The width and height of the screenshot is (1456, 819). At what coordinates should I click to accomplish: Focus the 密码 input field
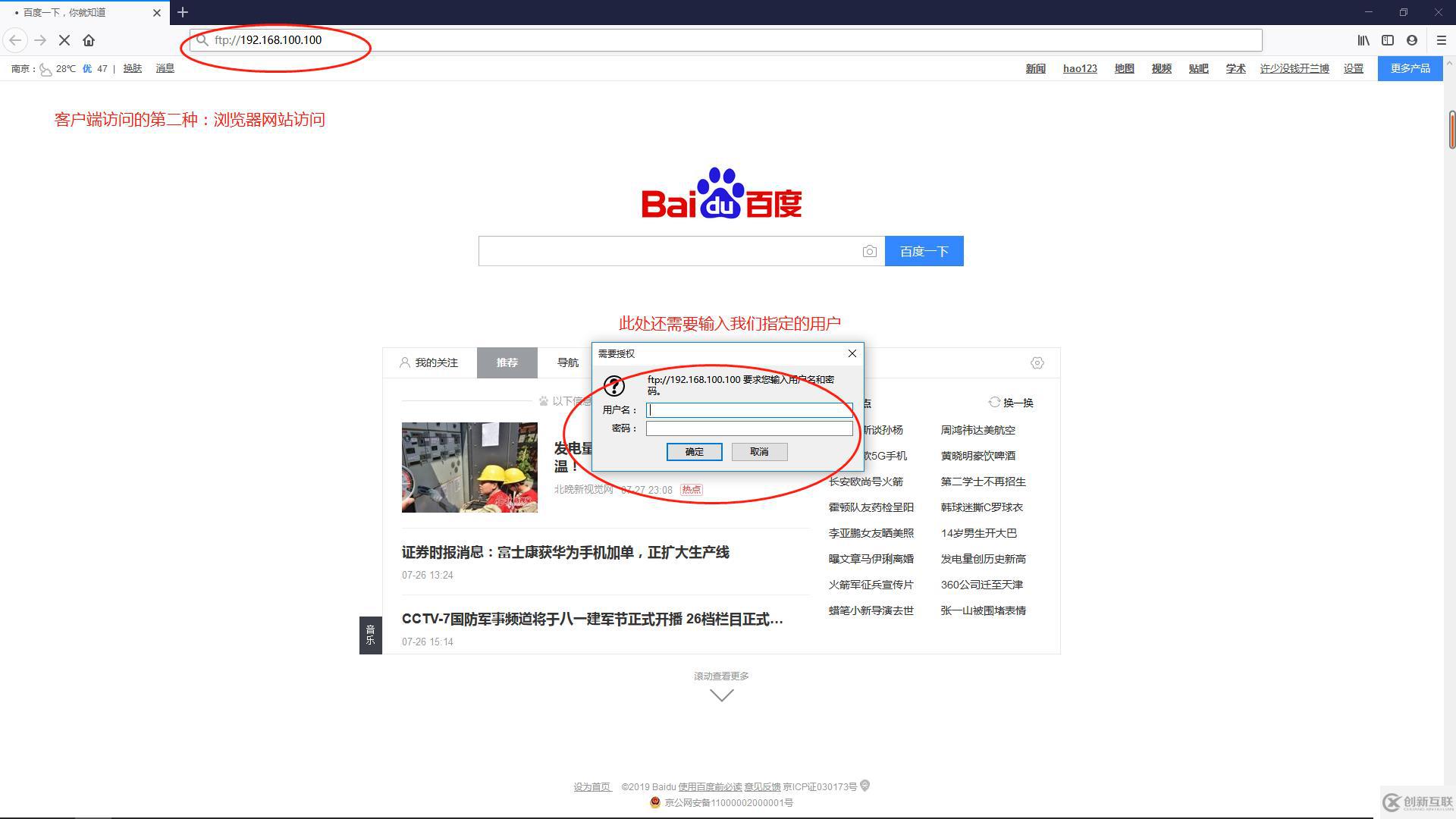[x=749, y=428]
